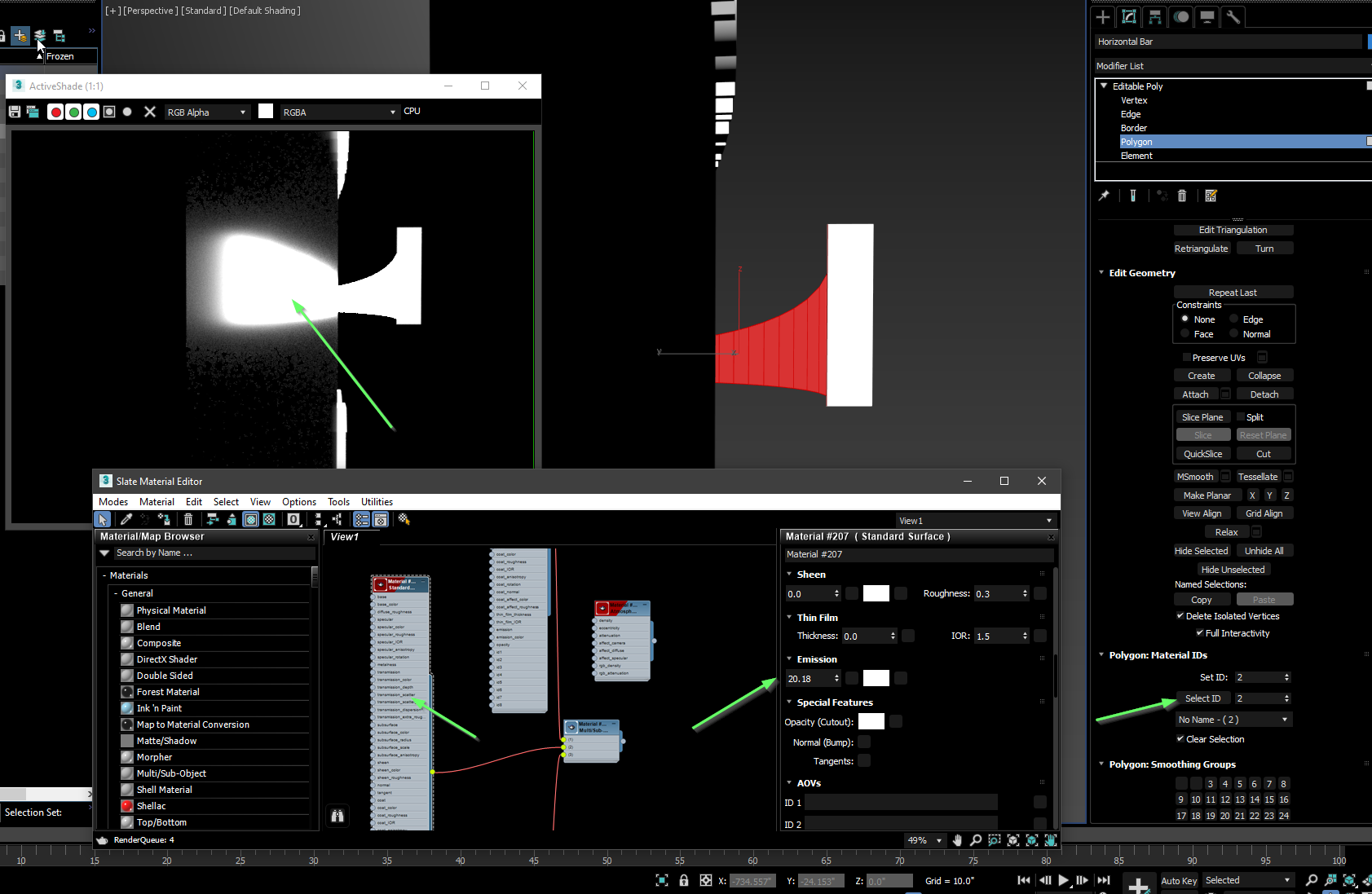The image size is (1372, 894).
Task: Select the None constraint radio button
Action: 1185,319
